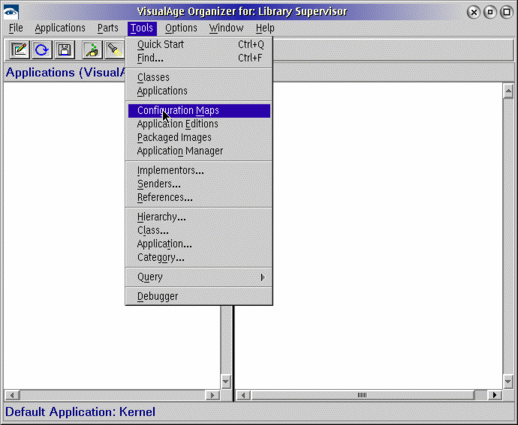The width and height of the screenshot is (518, 425).
Task: Open Packaged Images from Tools menu
Action: coord(199,137)
